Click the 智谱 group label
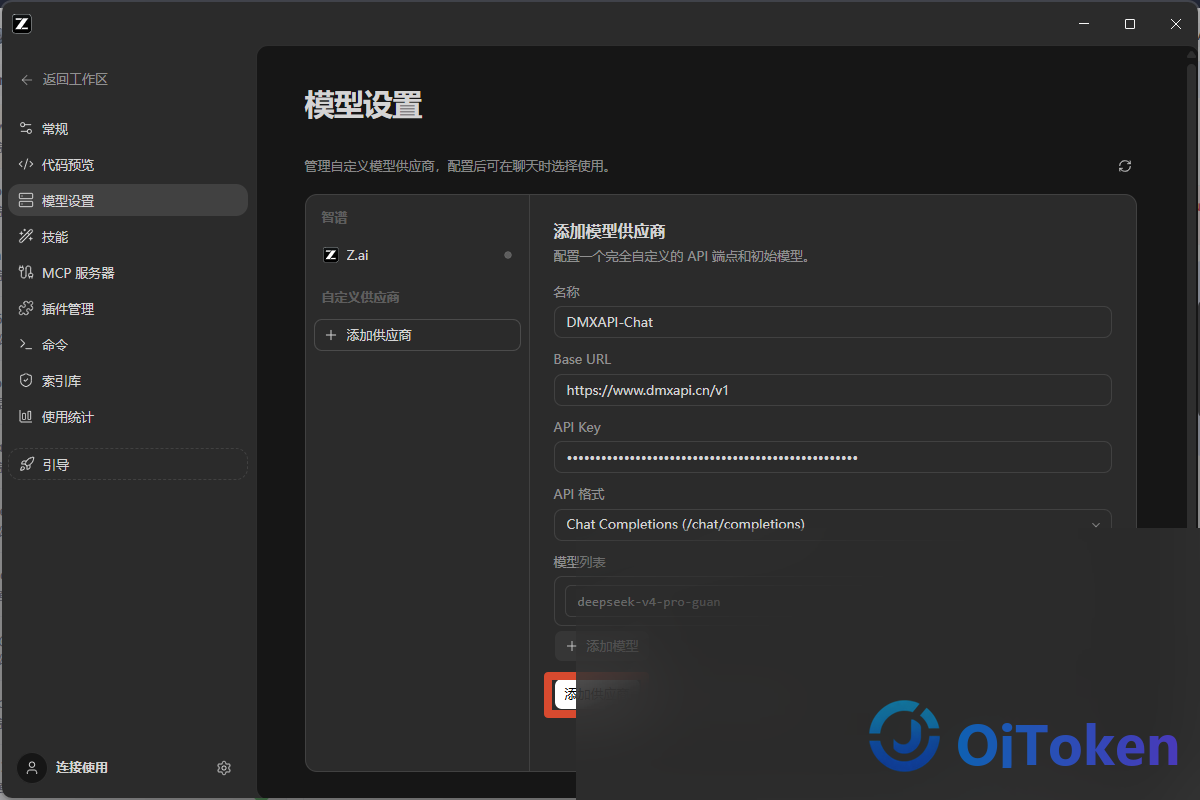The width and height of the screenshot is (1200, 800). (334, 217)
